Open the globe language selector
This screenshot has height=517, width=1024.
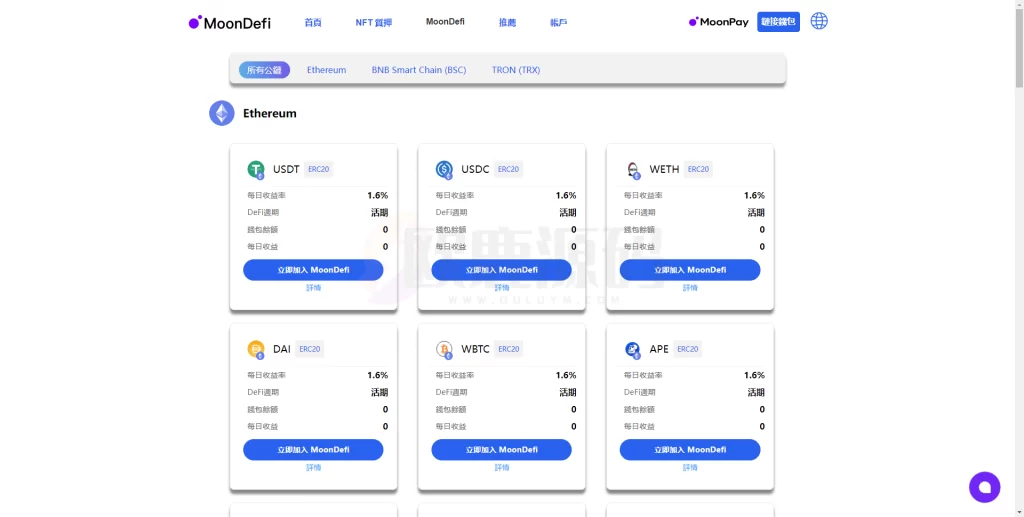819,21
